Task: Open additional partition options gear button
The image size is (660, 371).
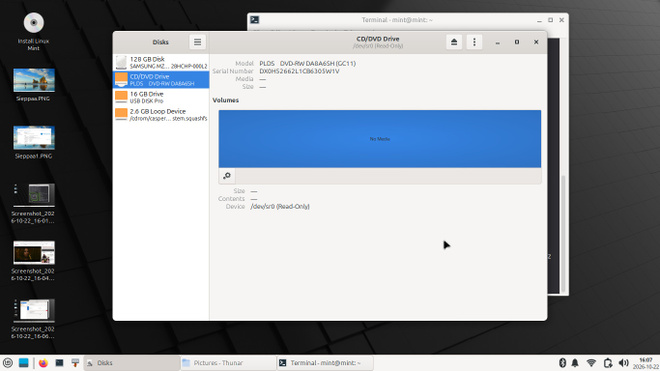Action: 227,176
